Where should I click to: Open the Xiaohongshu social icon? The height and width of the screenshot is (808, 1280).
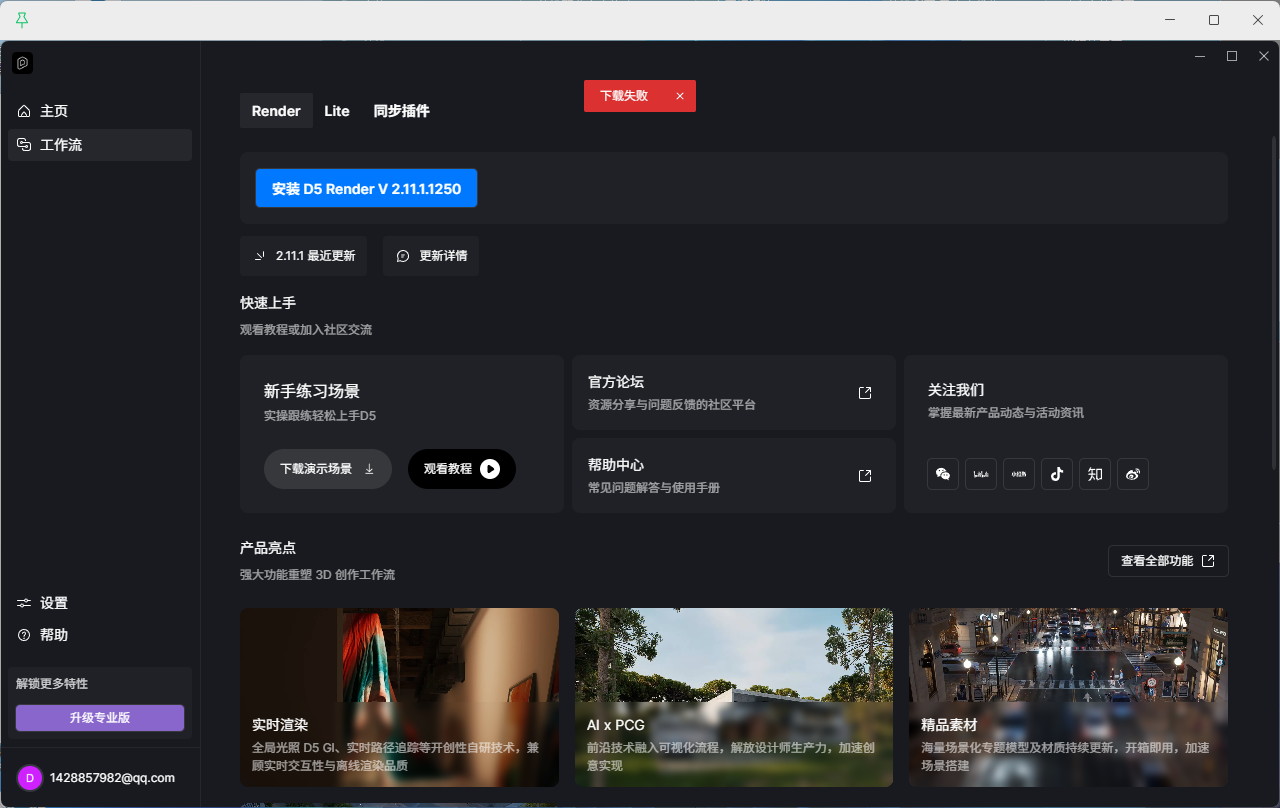click(x=1019, y=474)
